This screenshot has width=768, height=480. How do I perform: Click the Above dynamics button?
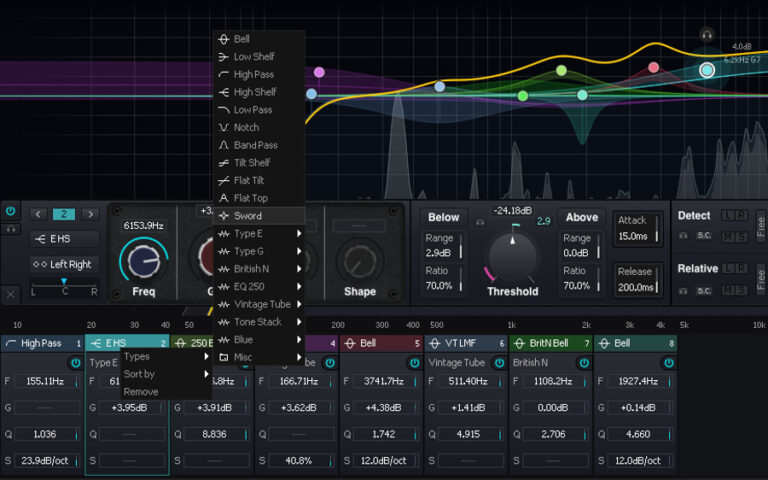click(x=582, y=217)
